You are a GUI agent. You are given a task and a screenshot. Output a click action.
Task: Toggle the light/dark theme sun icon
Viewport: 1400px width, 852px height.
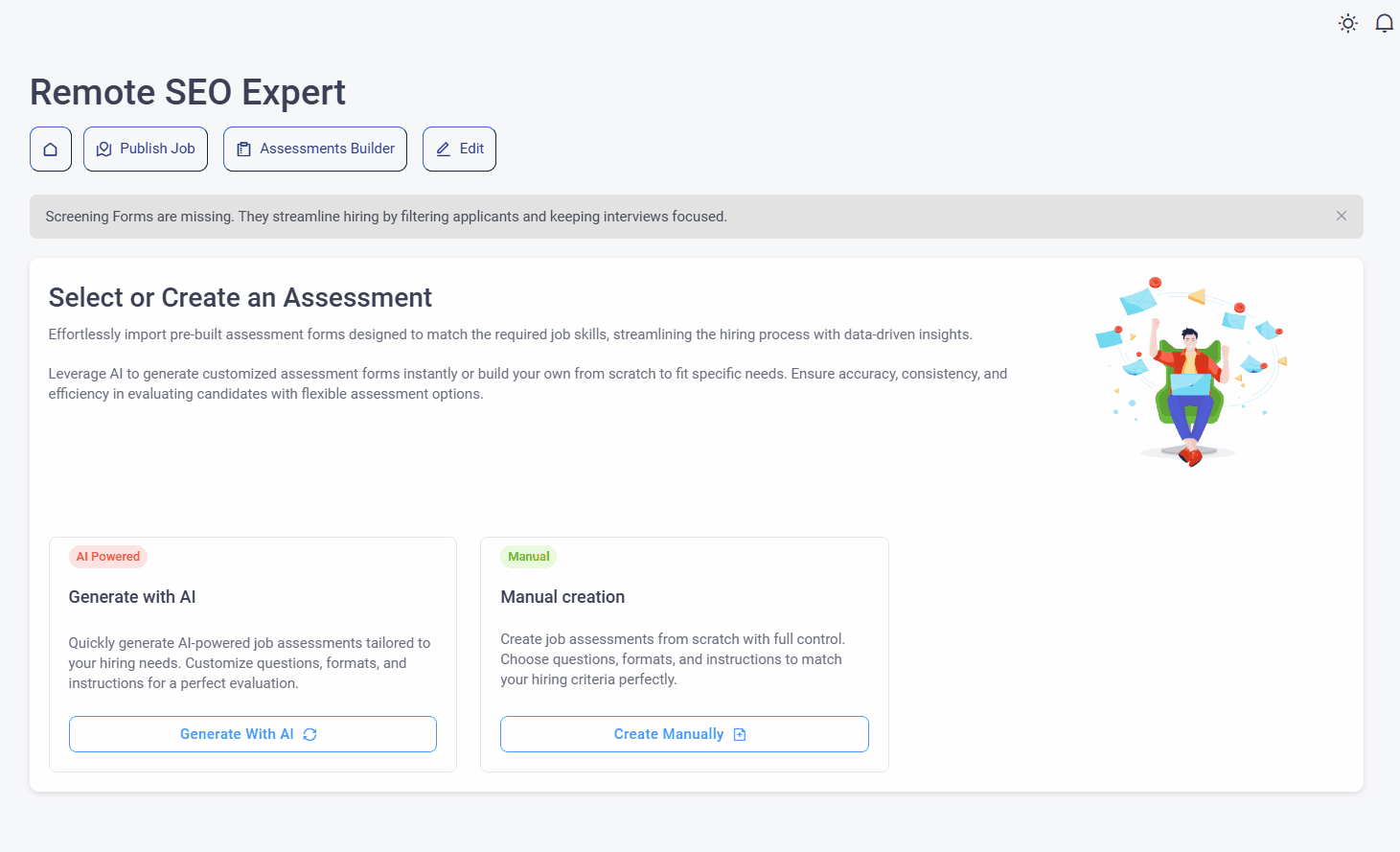point(1348,23)
